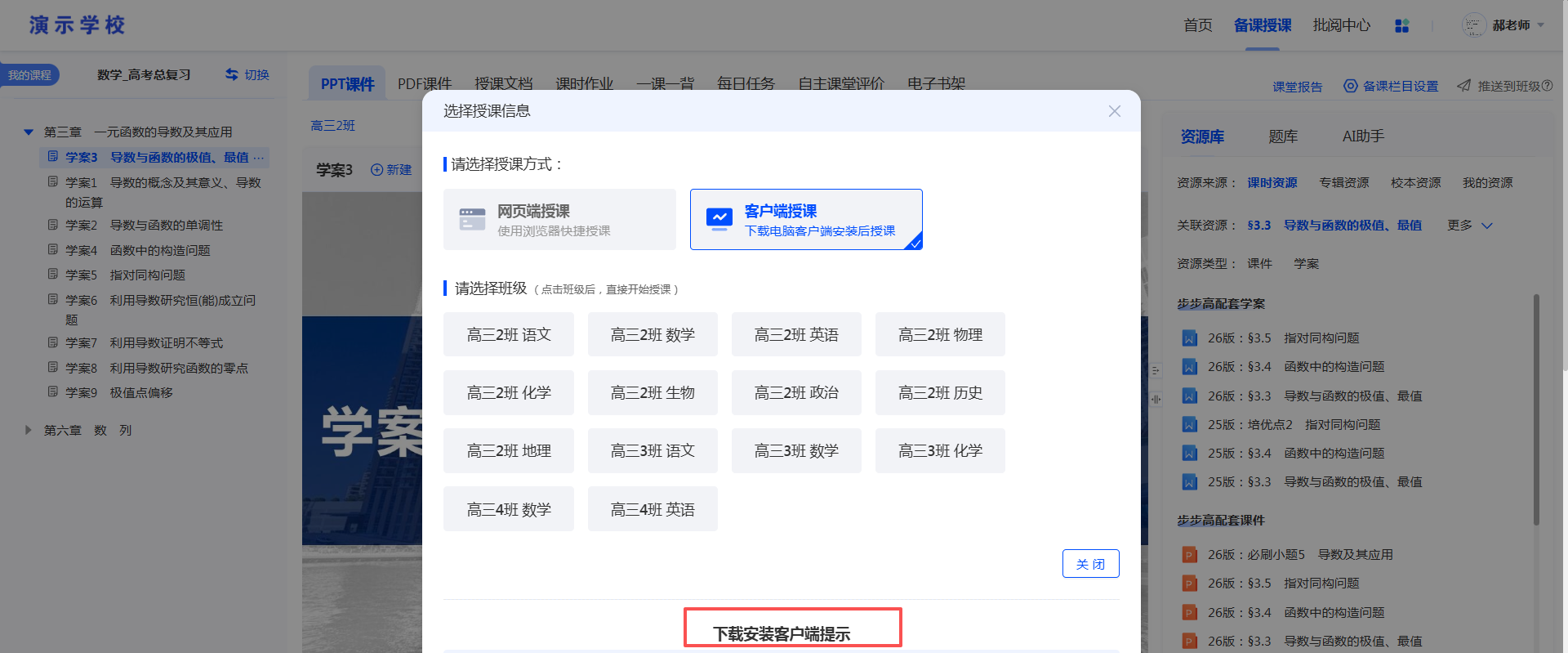Image resolution: width=1568 pixels, height=653 pixels.
Task: Click 切换 to switch course
Action: [247, 74]
